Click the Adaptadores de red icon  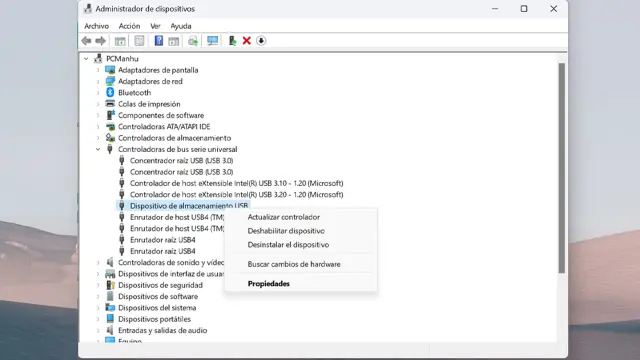click(110, 81)
